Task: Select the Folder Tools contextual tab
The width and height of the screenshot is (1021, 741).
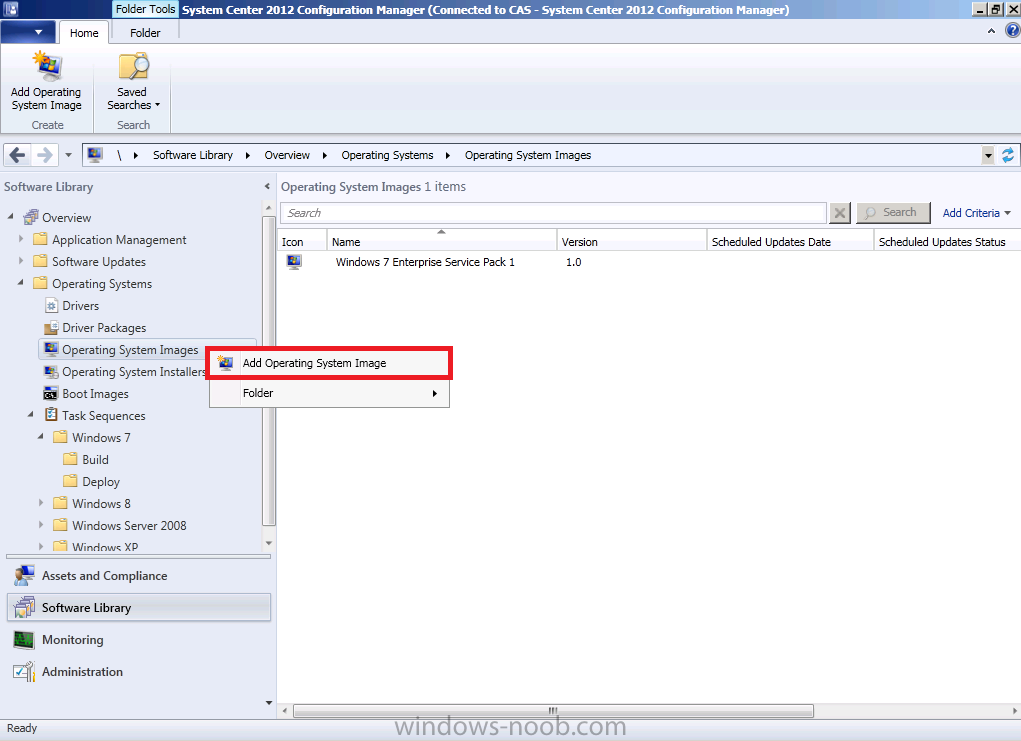Action: point(145,9)
